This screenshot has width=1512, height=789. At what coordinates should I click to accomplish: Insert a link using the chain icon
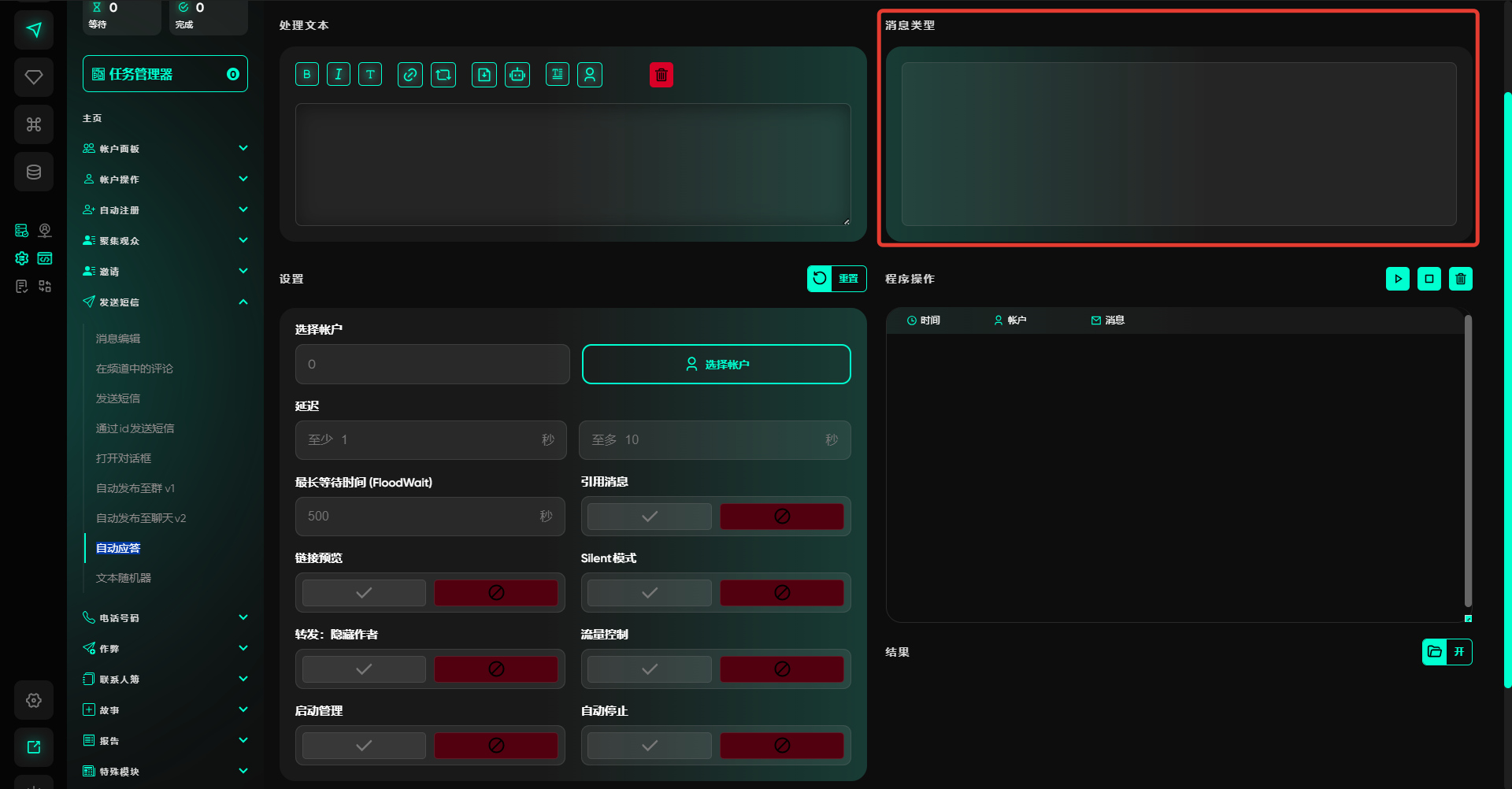click(409, 75)
